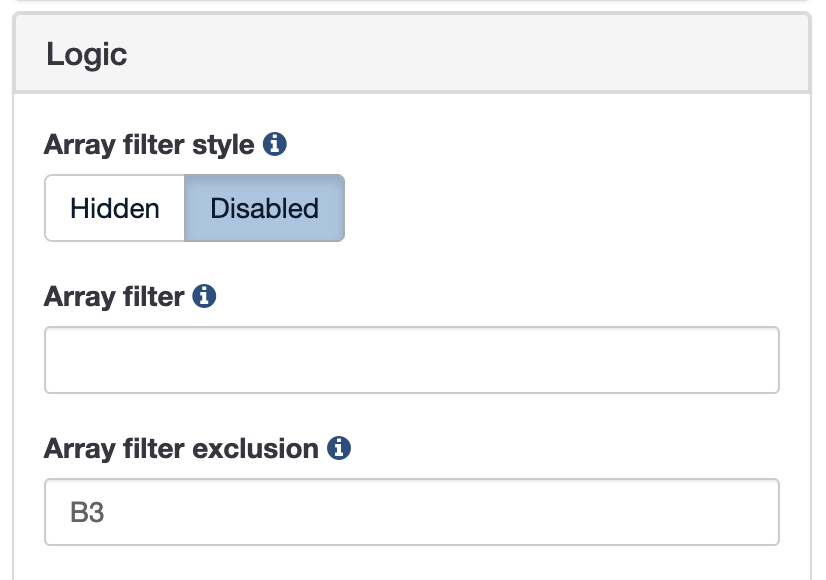
Task: Click the Array filter exclusion field
Action: click(x=412, y=512)
